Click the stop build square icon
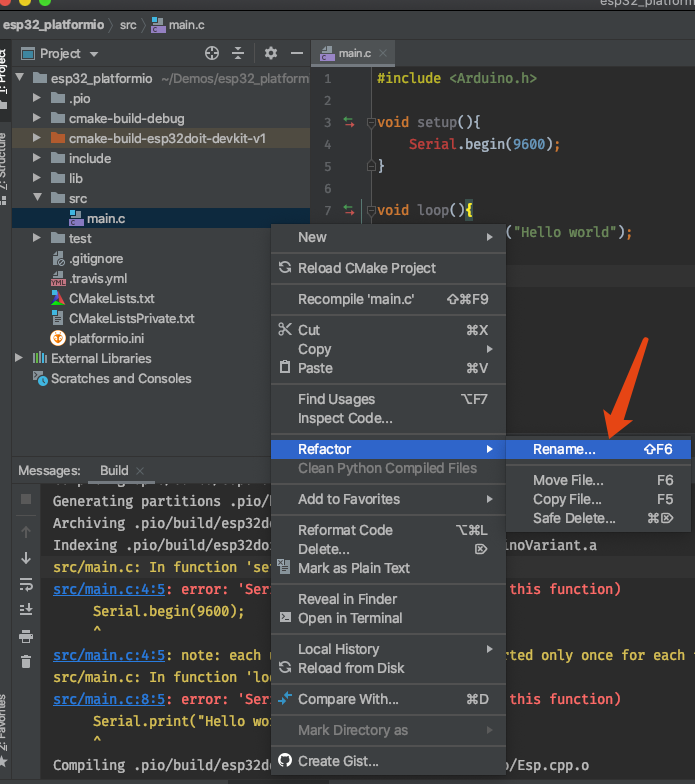 coord(26,498)
